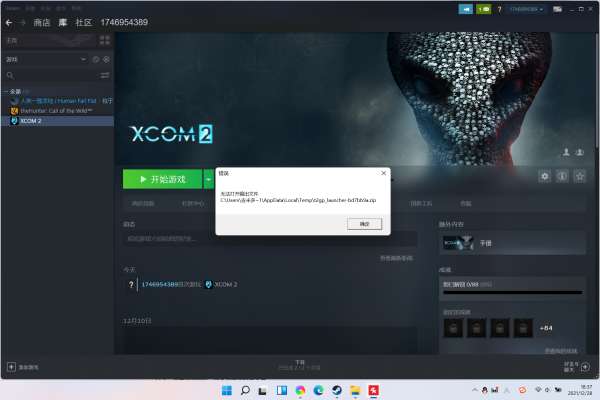Open the green notifications indicator

[484, 9]
